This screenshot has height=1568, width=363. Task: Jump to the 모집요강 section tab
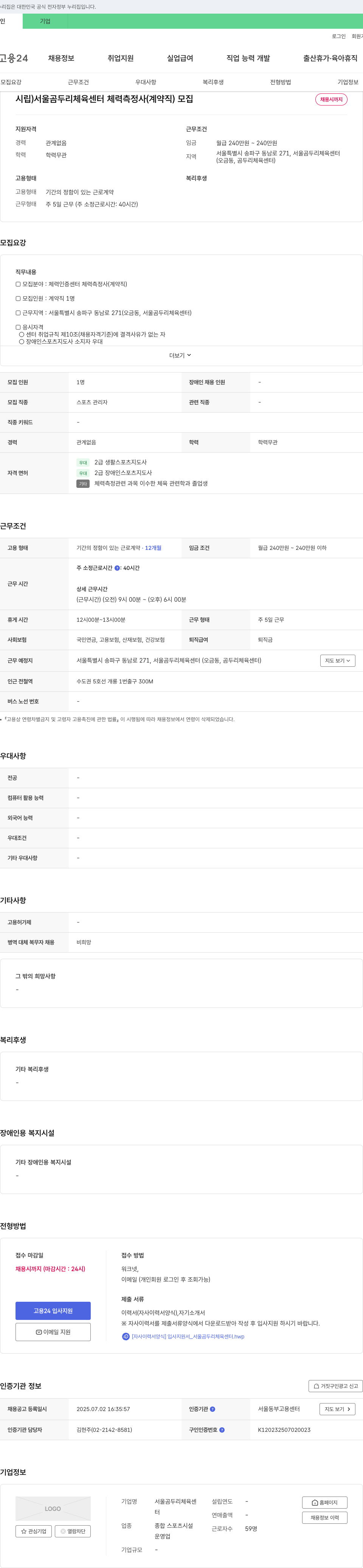pyautogui.click(x=11, y=82)
